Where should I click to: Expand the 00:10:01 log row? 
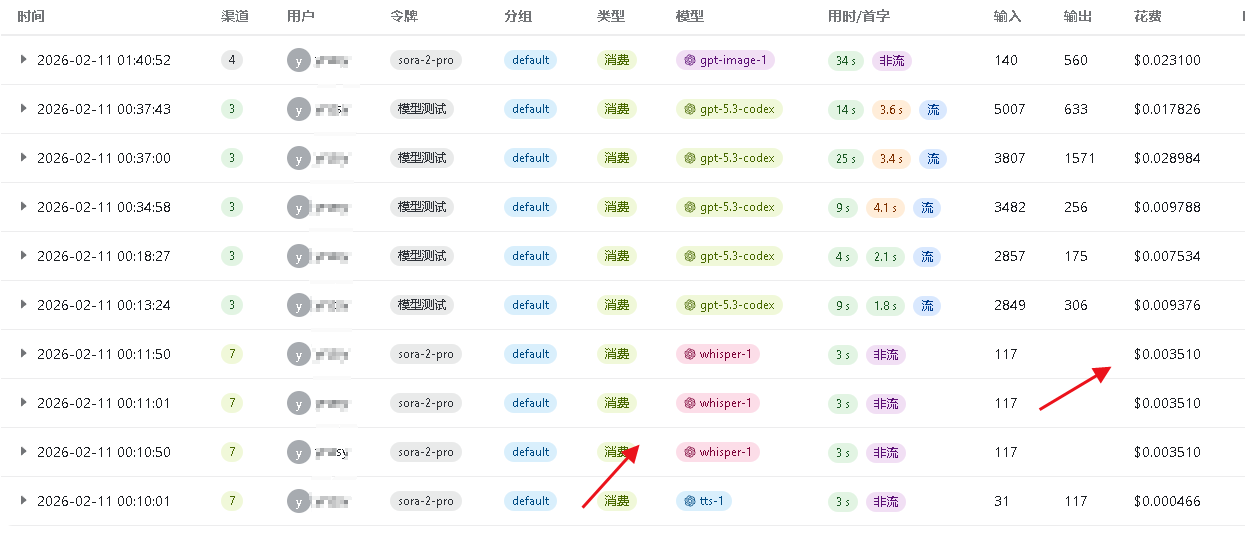click(24, 501)
